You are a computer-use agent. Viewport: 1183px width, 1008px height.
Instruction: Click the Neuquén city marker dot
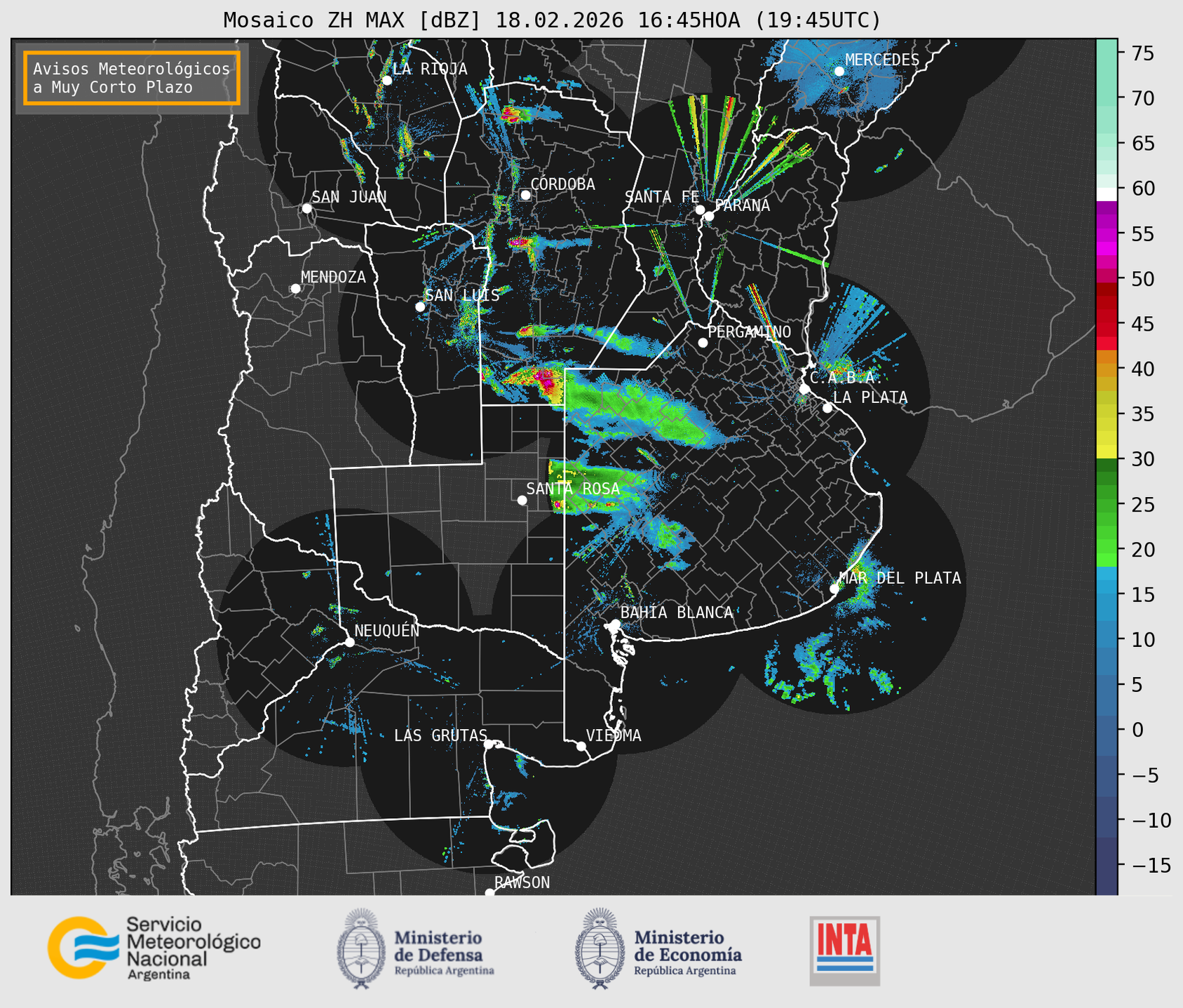point(349,642)
